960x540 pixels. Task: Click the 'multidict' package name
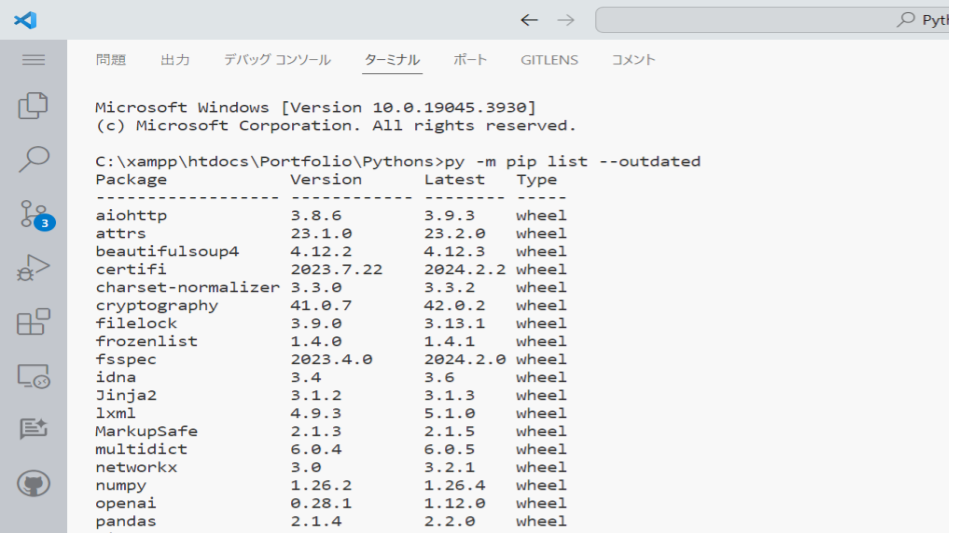click(141, 449)
